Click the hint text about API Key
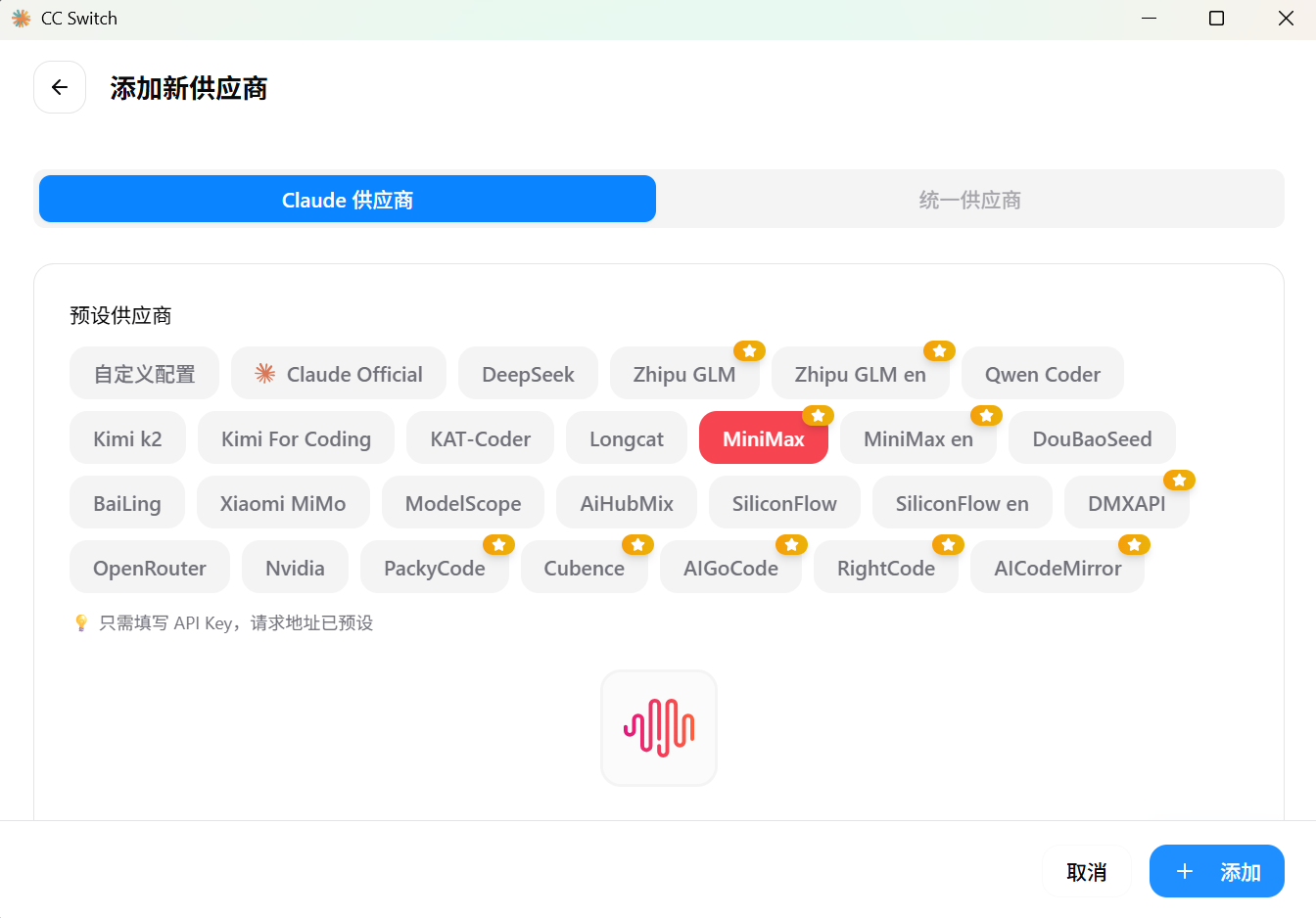This screenshot has width=1316, height=918. pos(236,623)
